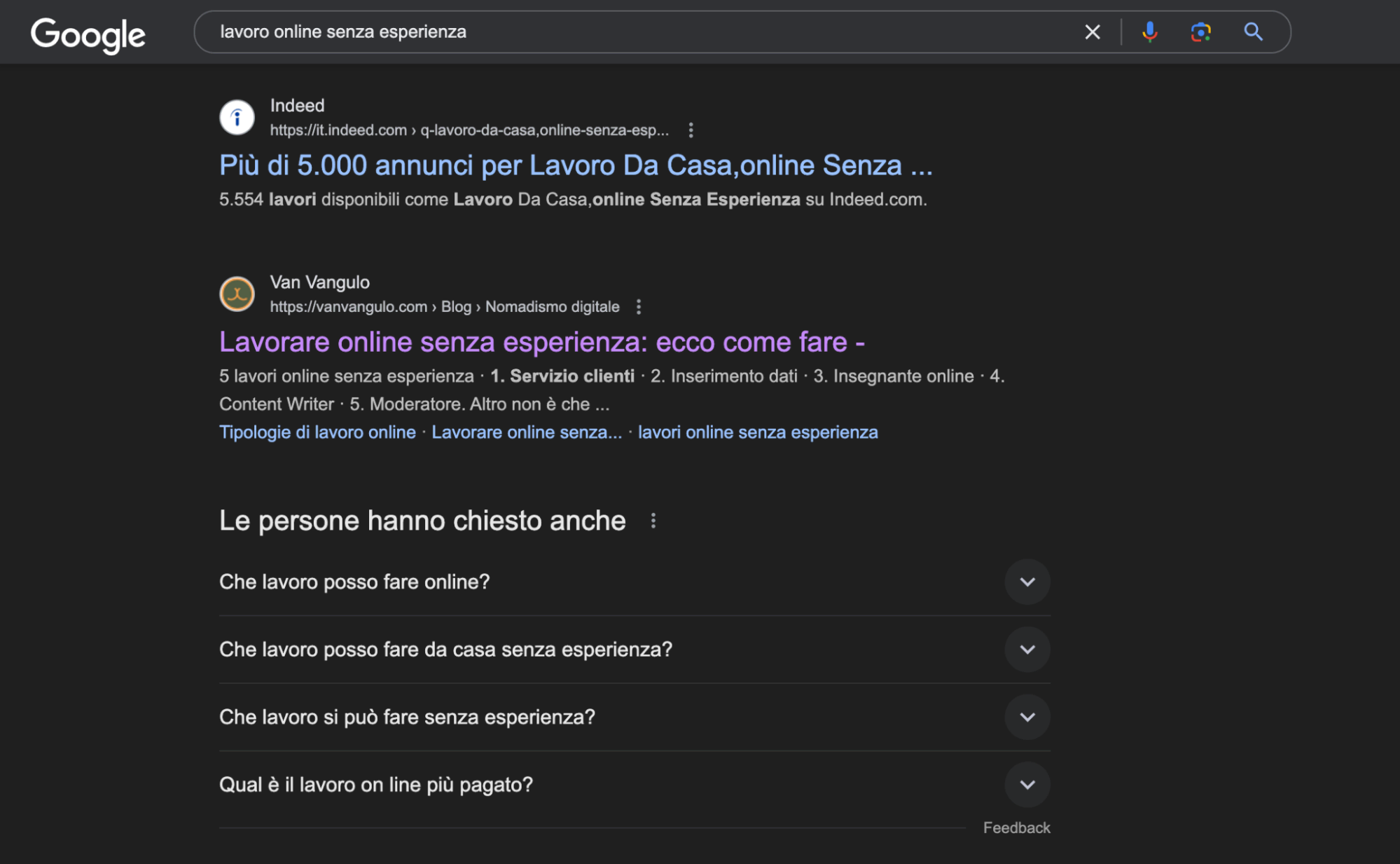Expand "Che lavoro posso fare da casa senza esperienza?"
This screenshot has height=864, width=1400.
click(1027, 650)
